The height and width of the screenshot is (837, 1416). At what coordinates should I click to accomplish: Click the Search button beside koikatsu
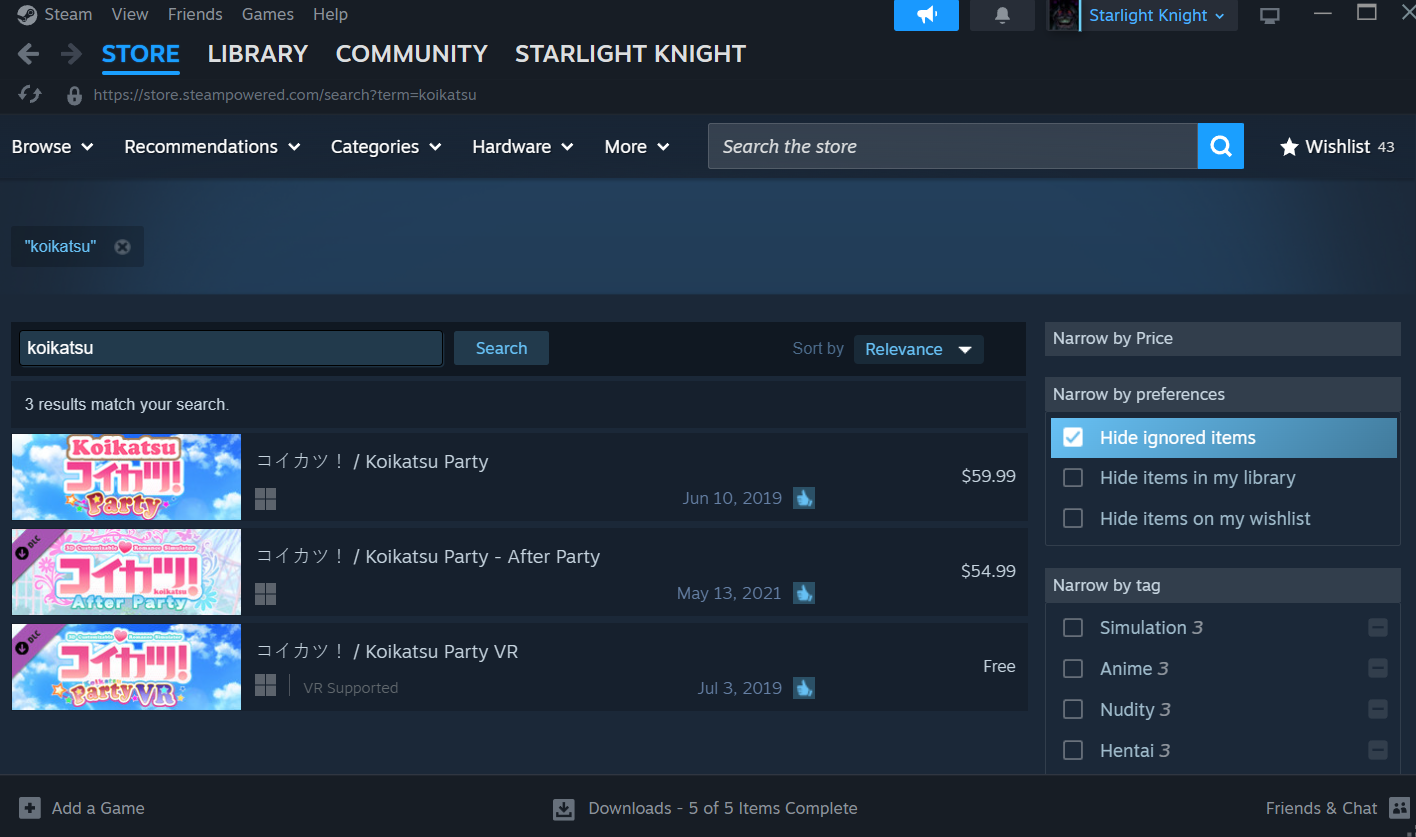point(501,348)
